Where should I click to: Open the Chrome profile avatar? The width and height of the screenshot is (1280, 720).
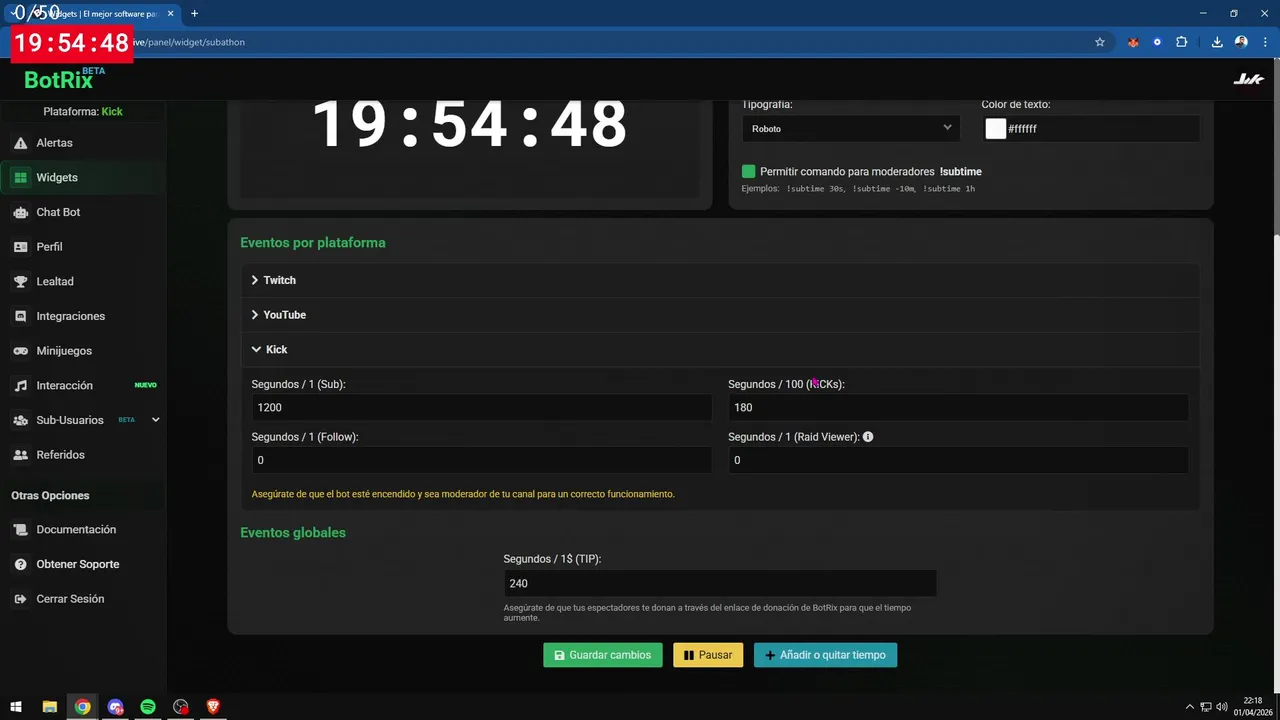tap(1241, 42)
